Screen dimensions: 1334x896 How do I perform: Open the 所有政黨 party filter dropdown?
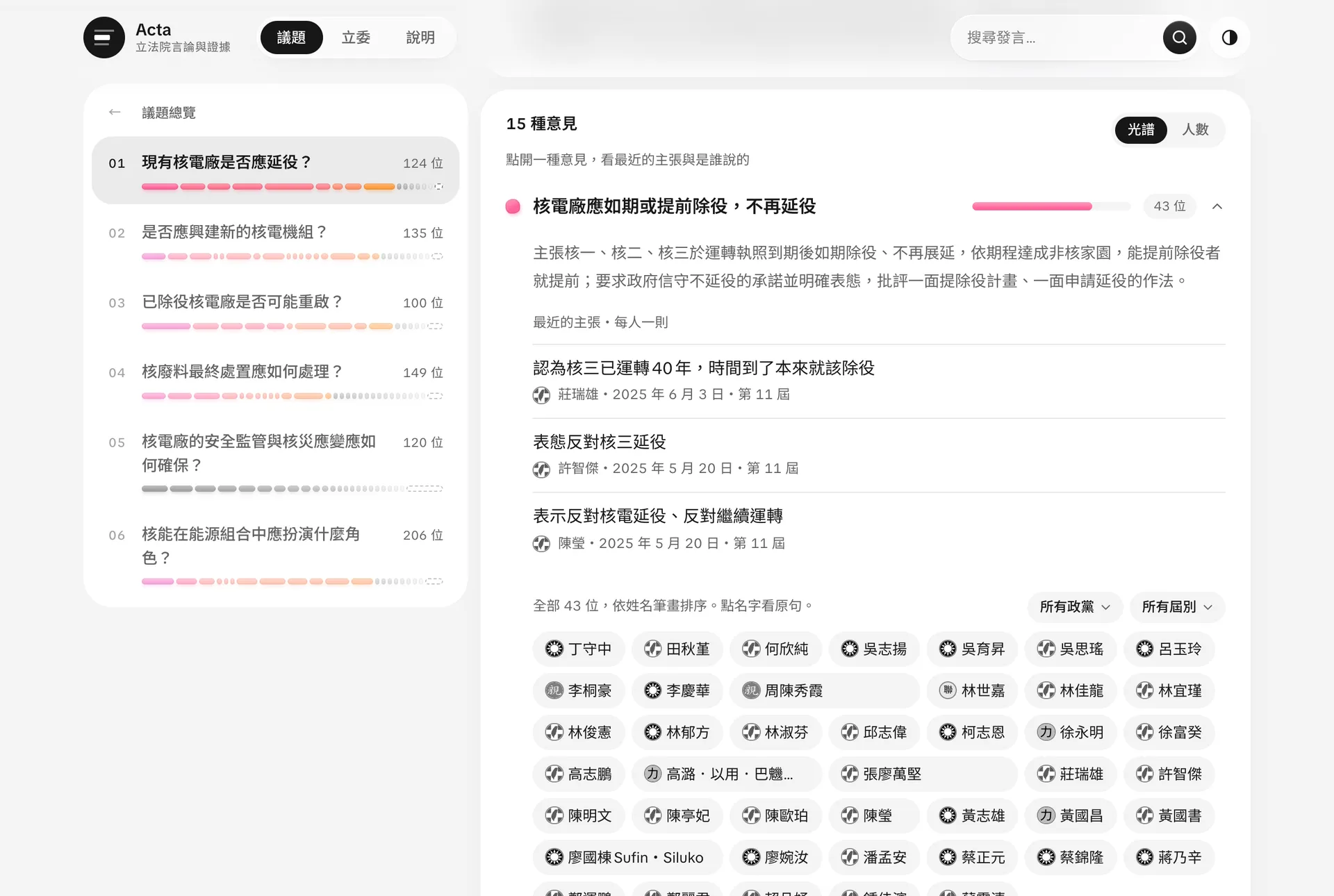pyautogui.click(x=1075, y=607)
